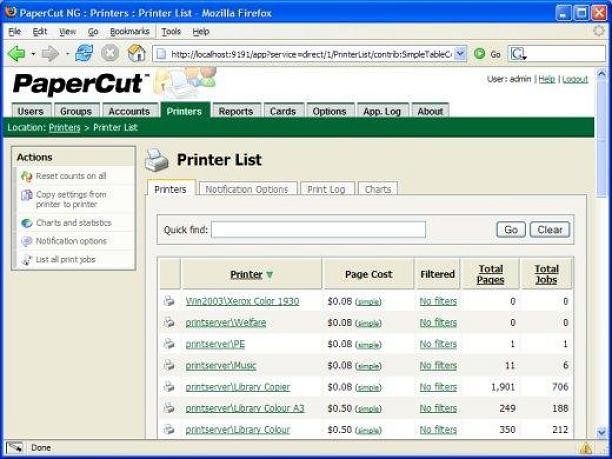Reload the page with the refresh icon
Screen dimensions: 612x459
click(x=84, y=53)
